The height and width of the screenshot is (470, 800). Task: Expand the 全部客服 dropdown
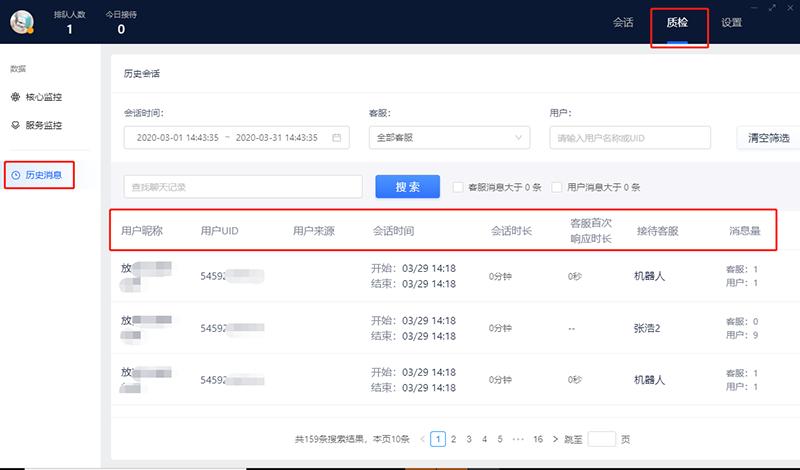pyautogui.click(x=449, y=137)
